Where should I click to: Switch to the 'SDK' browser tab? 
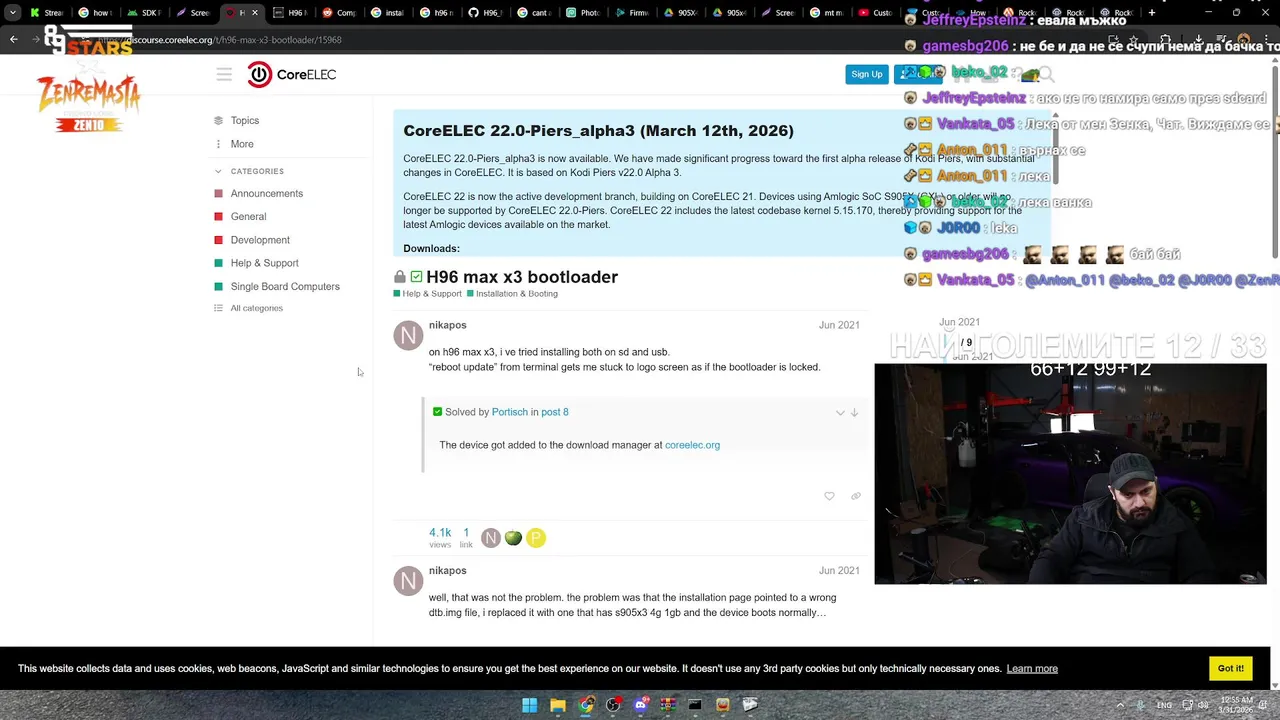pyautogui.click(x=143, y=13)
